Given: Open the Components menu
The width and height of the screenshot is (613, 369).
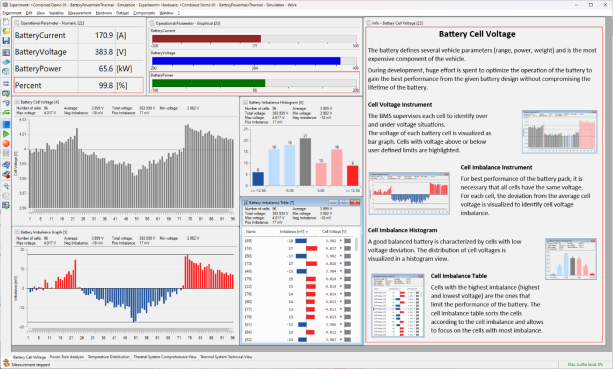Looking at the screenshot, I should [144, 13].
